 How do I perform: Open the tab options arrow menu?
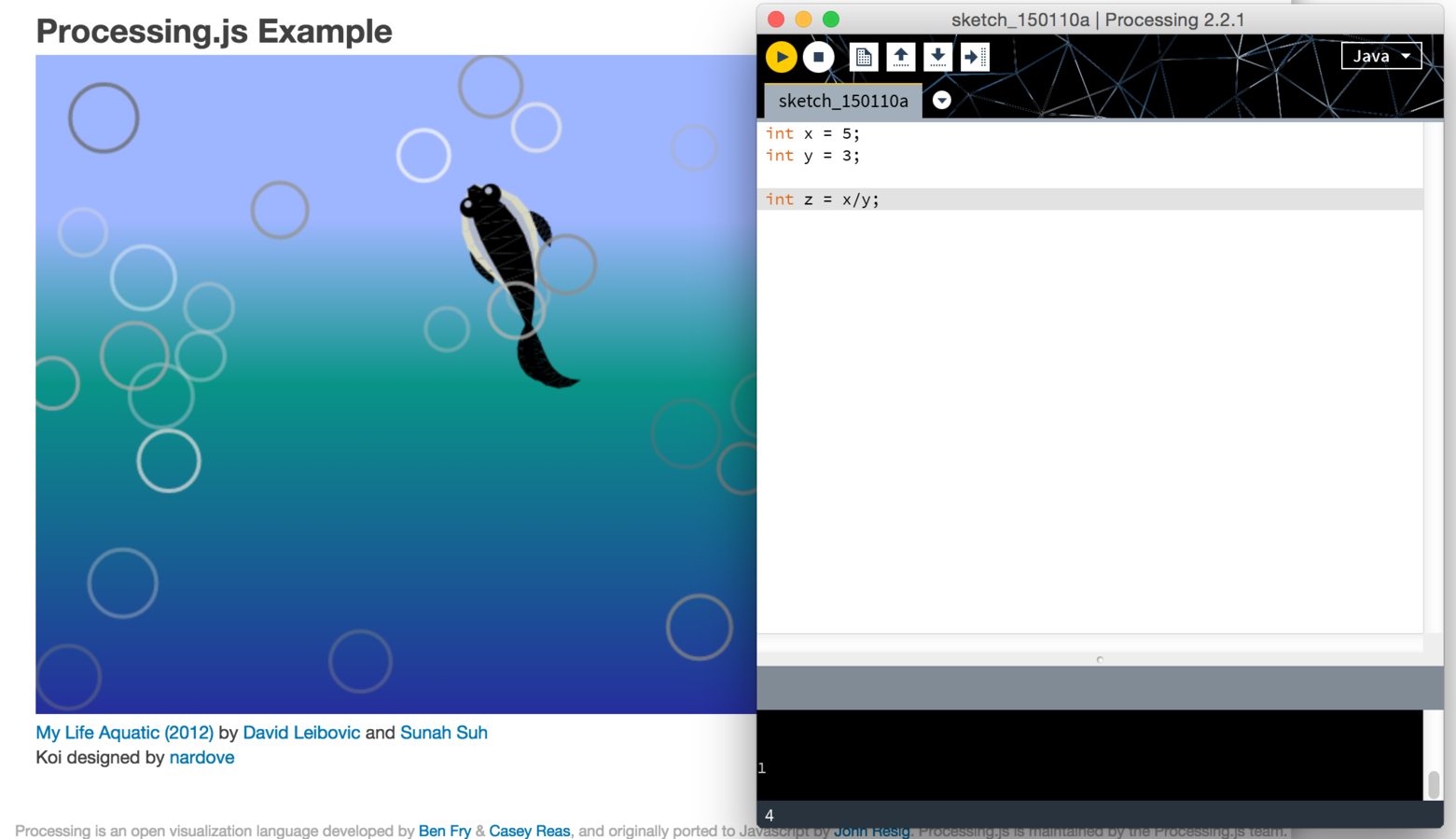pos(942,101)
